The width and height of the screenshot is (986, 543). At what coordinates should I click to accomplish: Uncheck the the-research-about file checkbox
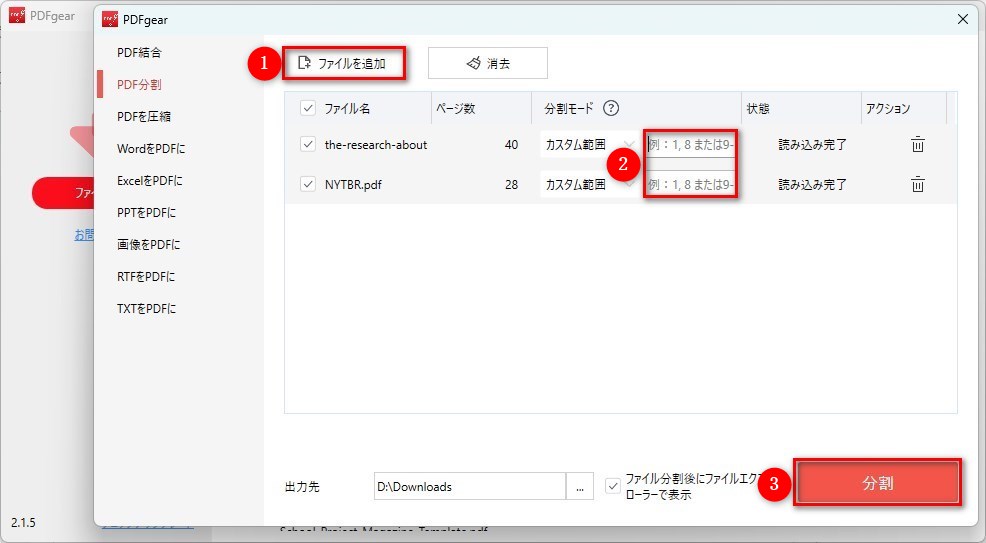click(307, 145)
